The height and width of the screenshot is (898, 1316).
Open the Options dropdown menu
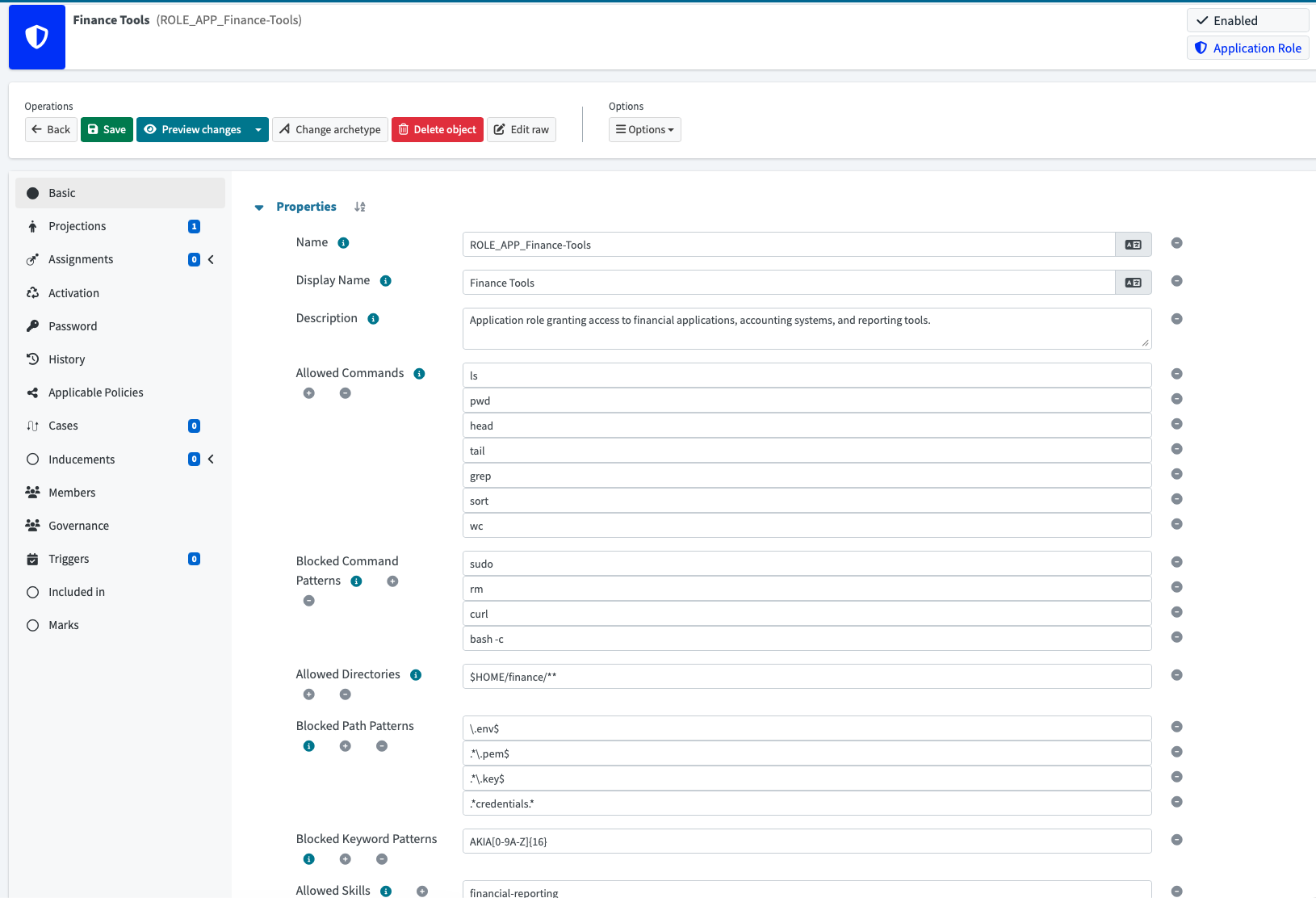[x=644, y=129]
